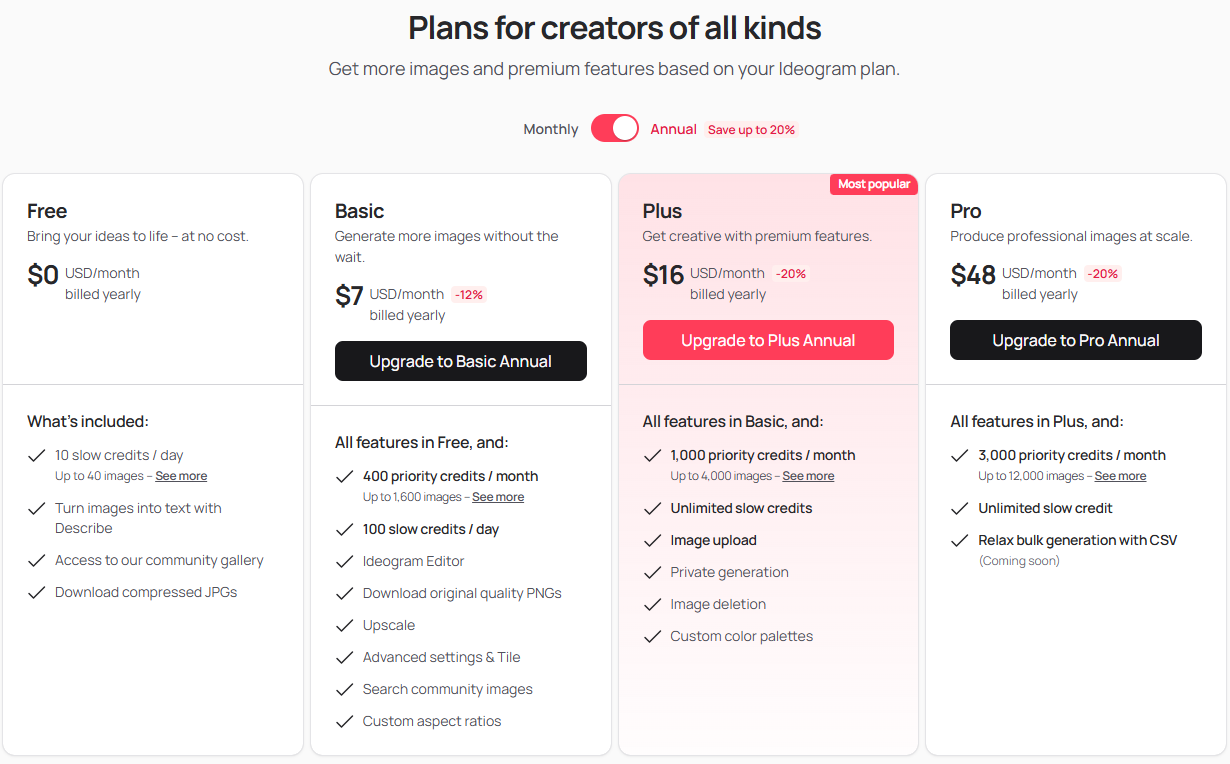
Task: Click the Save up to 20% badge
Action: pos(751,130)
